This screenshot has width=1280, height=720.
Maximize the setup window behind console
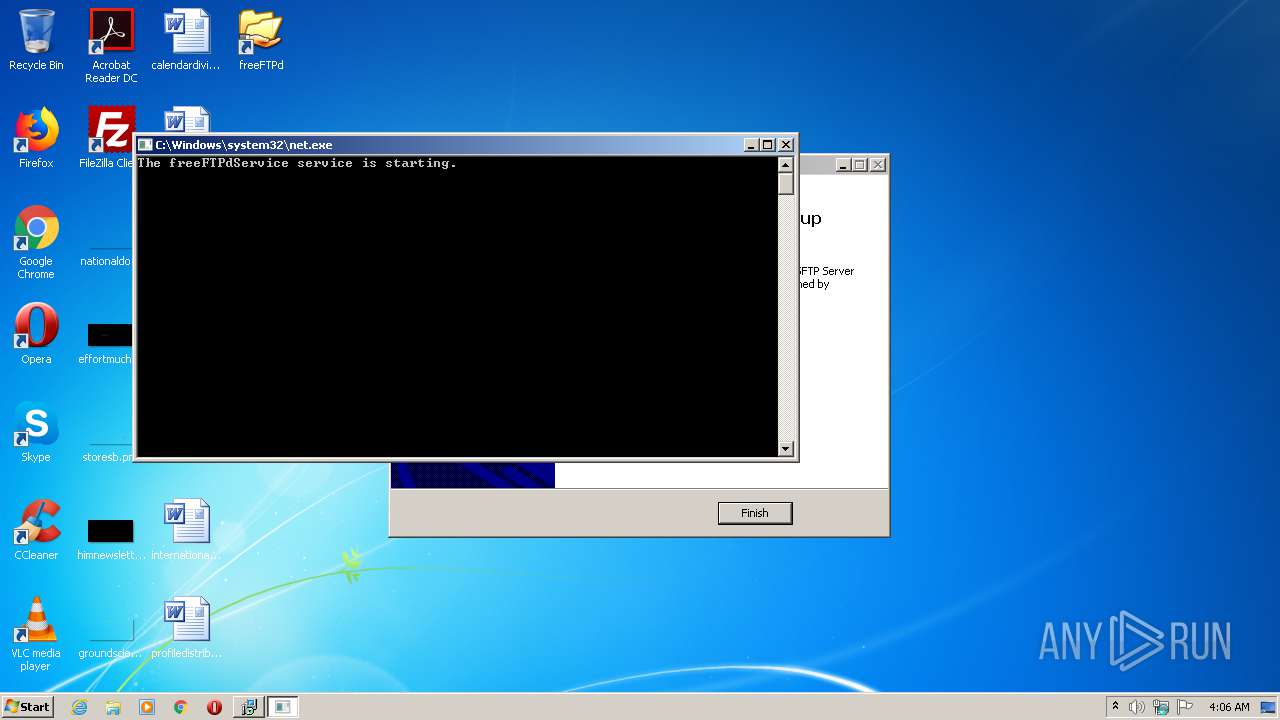(860, 165)
